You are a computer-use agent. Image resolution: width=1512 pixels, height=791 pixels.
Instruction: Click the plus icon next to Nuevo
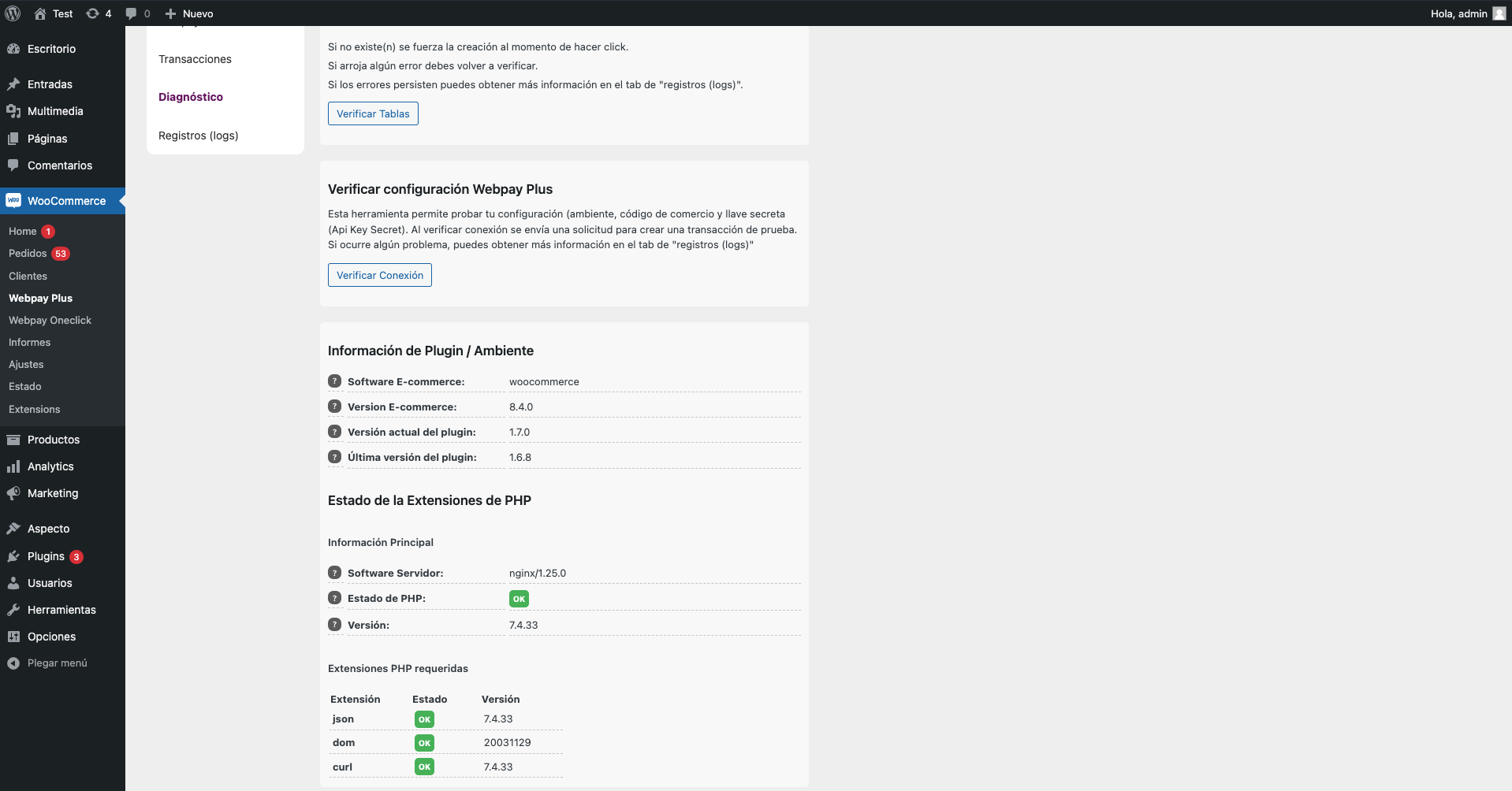point(170,13)
